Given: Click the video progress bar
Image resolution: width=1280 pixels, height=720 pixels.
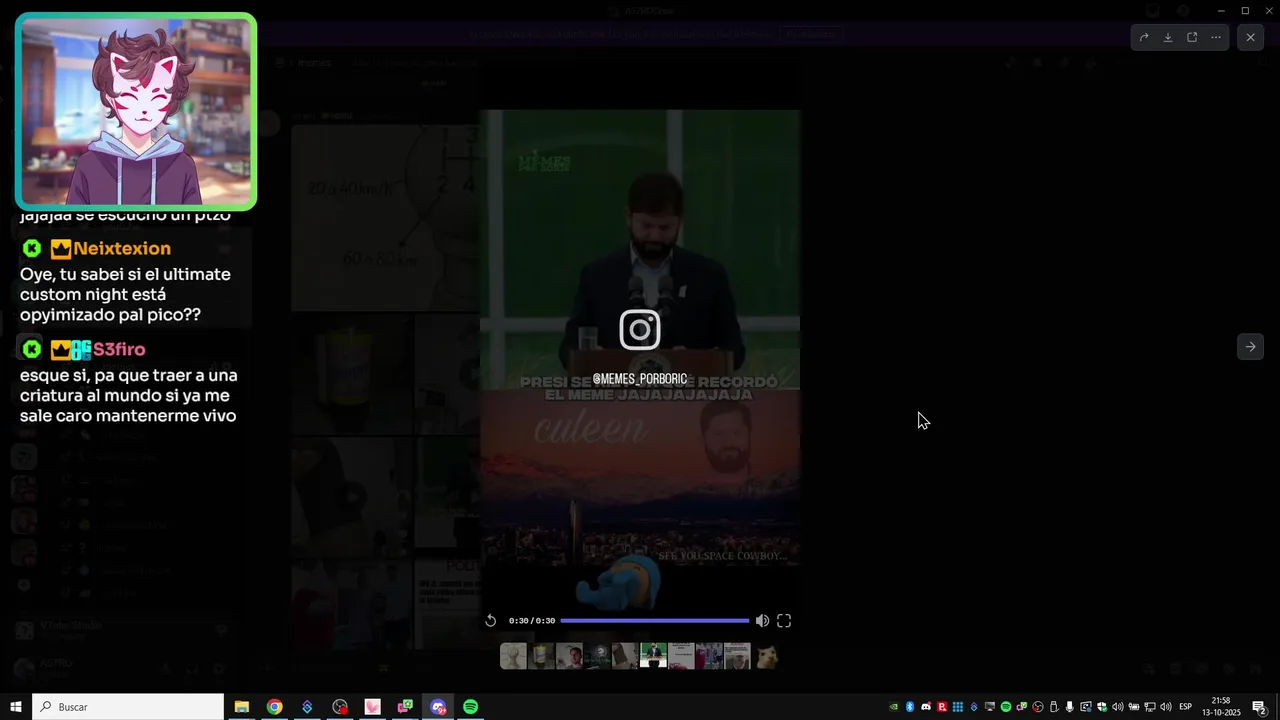Looking at the screenshot, I should (x=654, y=621).
